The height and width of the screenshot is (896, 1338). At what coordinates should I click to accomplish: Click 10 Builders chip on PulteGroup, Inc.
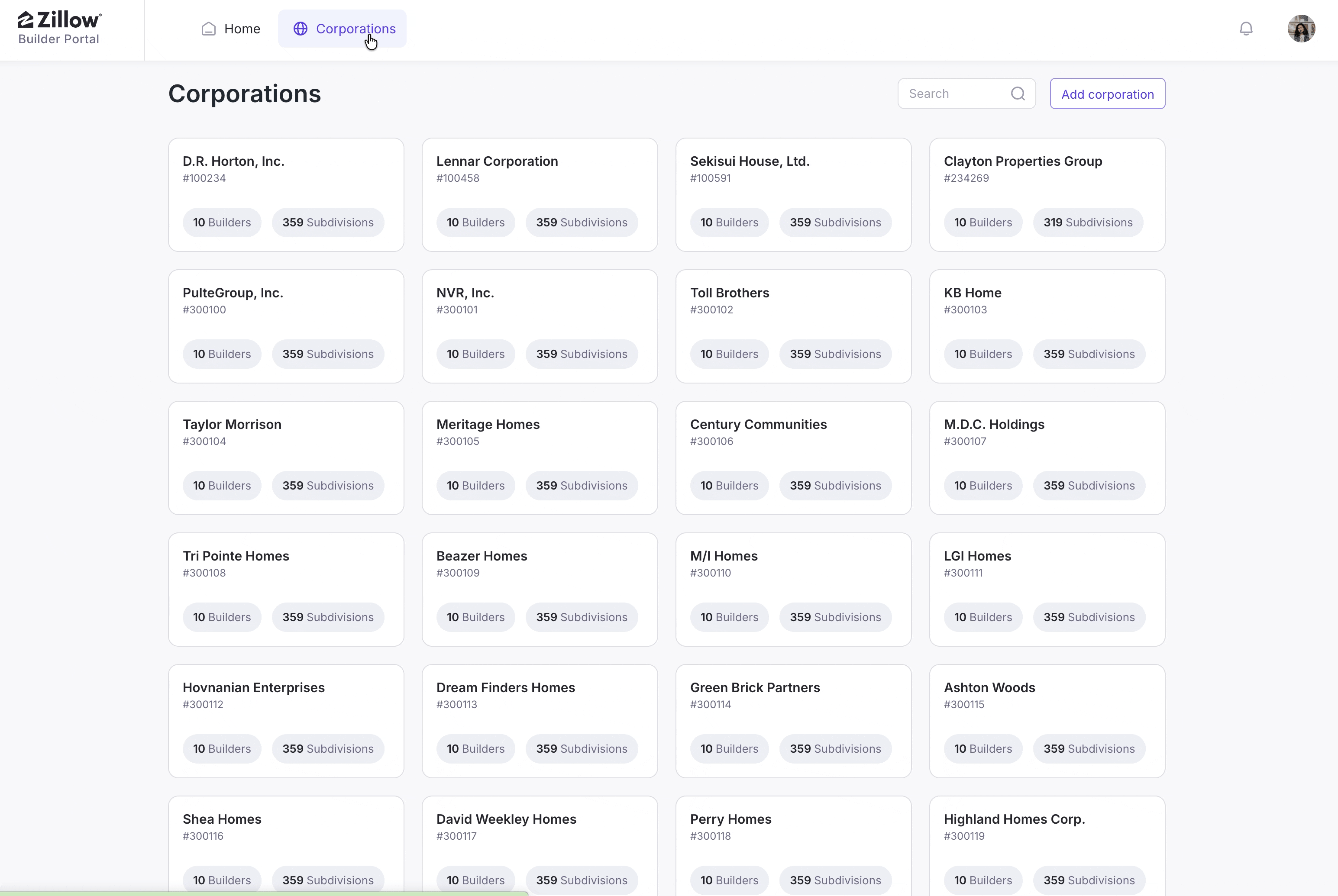point(222,354)
